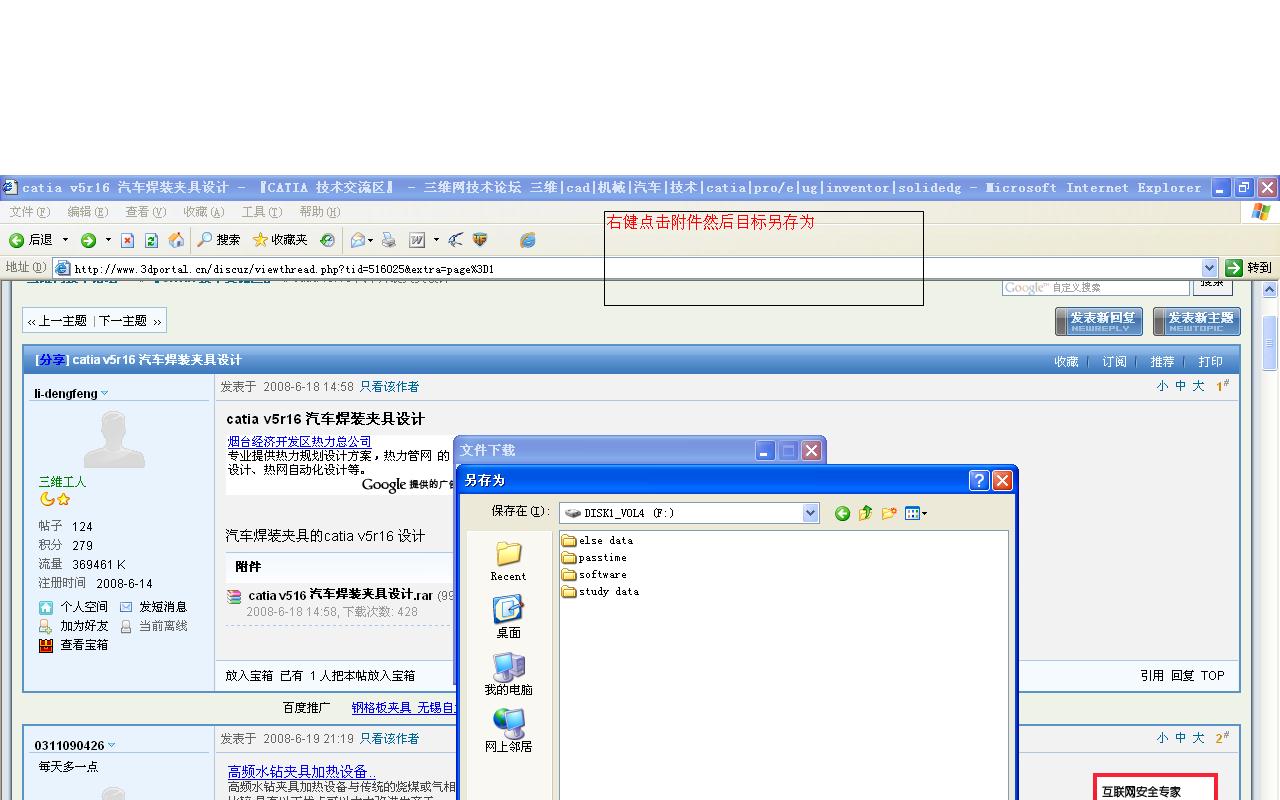Click the 加为好友 add friend icon
Image resolution: width=1280 pixels, height=800 pixels.
pyautogui.click(x=45, y=626)
